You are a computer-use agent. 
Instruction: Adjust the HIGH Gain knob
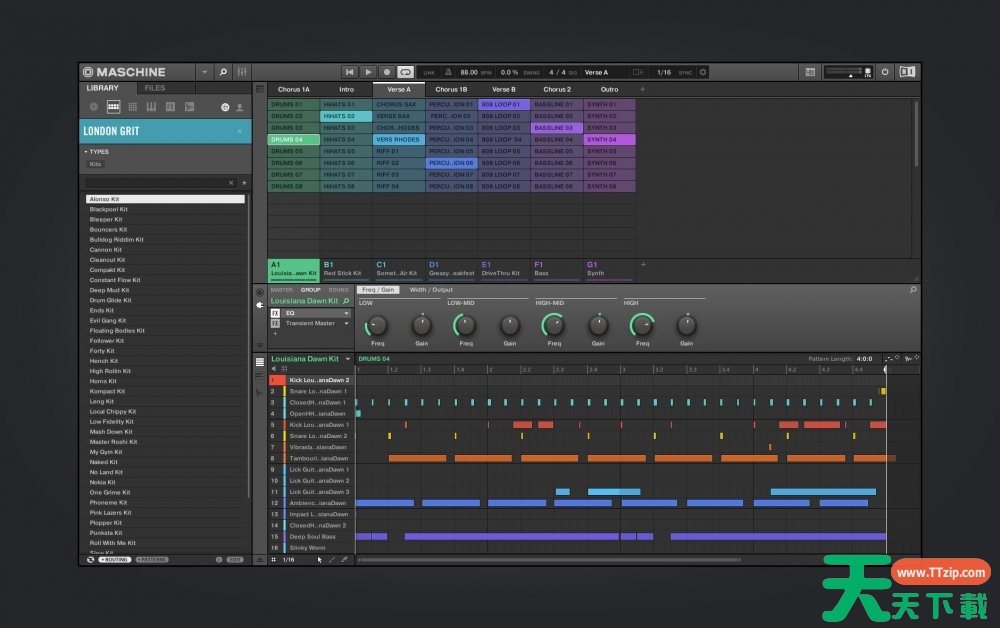pyautogui.click(x=686, y=325)
